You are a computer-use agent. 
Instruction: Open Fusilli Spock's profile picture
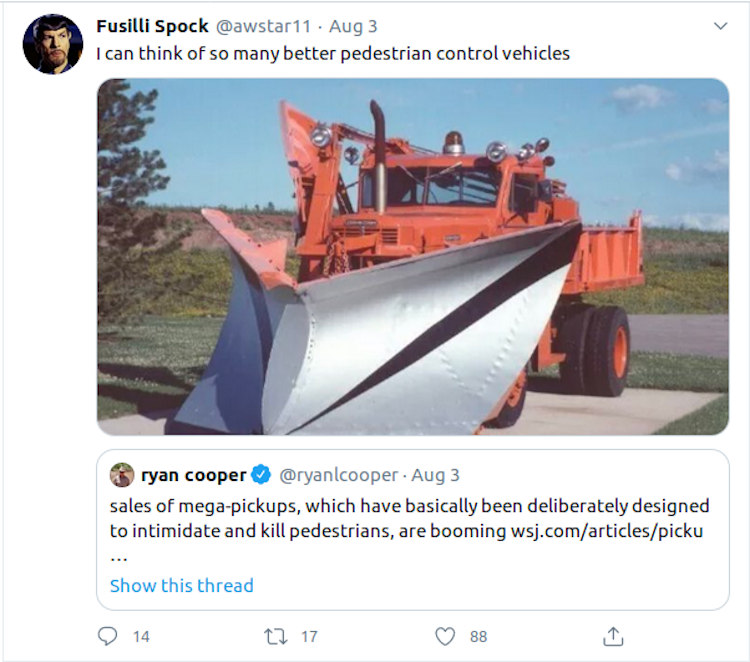click(52, 44)
